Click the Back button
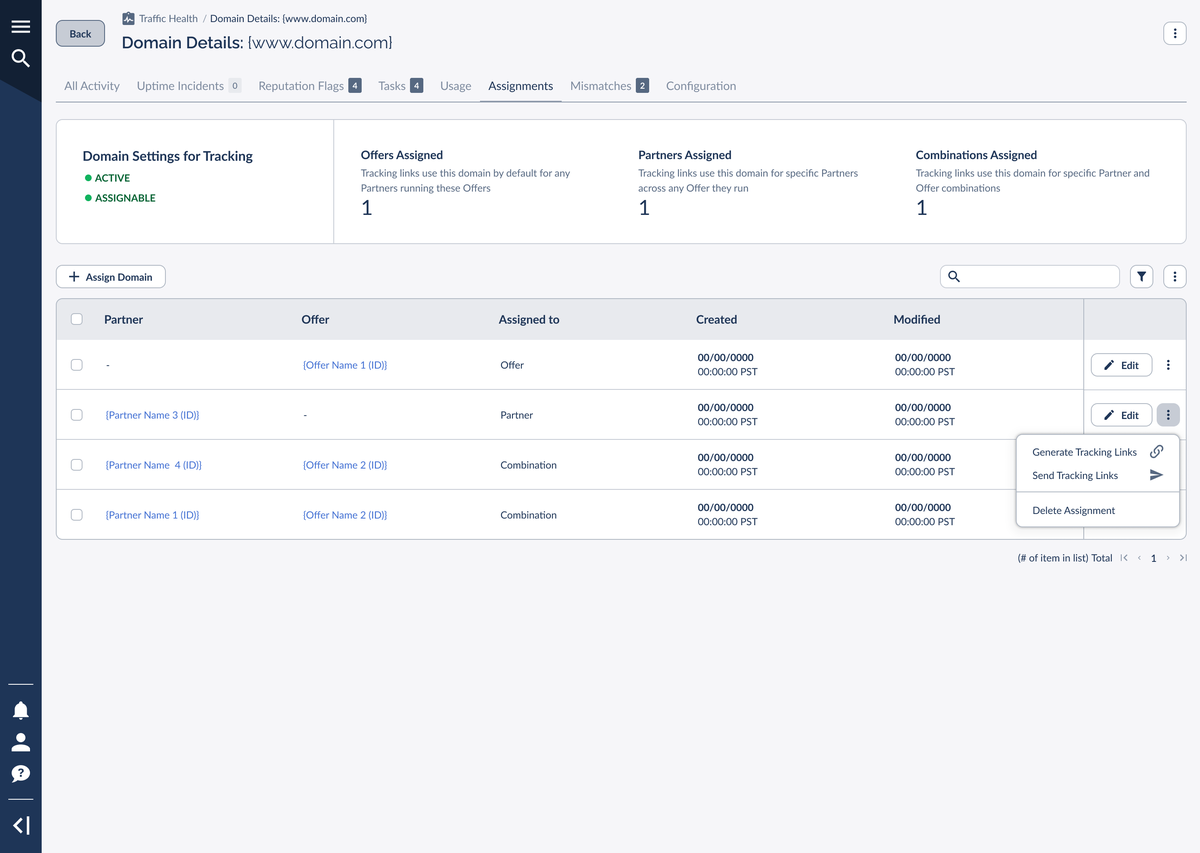Viewport: 1200px width, 853px height. pos(80,33)
